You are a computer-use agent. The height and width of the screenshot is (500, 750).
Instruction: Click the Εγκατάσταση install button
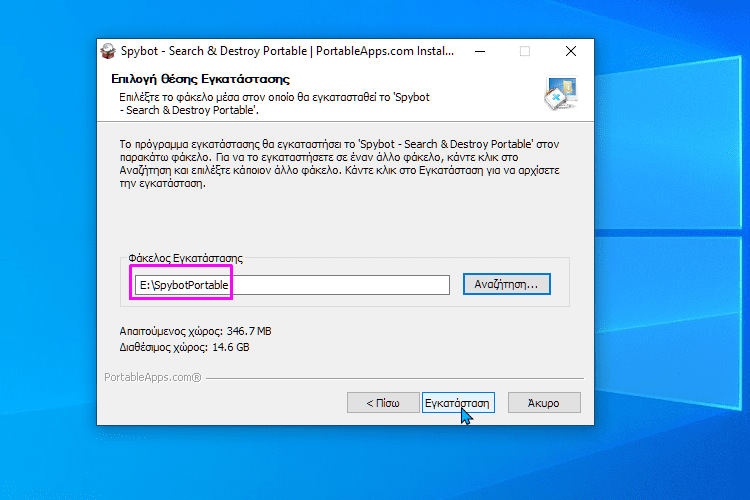[458, 403]
